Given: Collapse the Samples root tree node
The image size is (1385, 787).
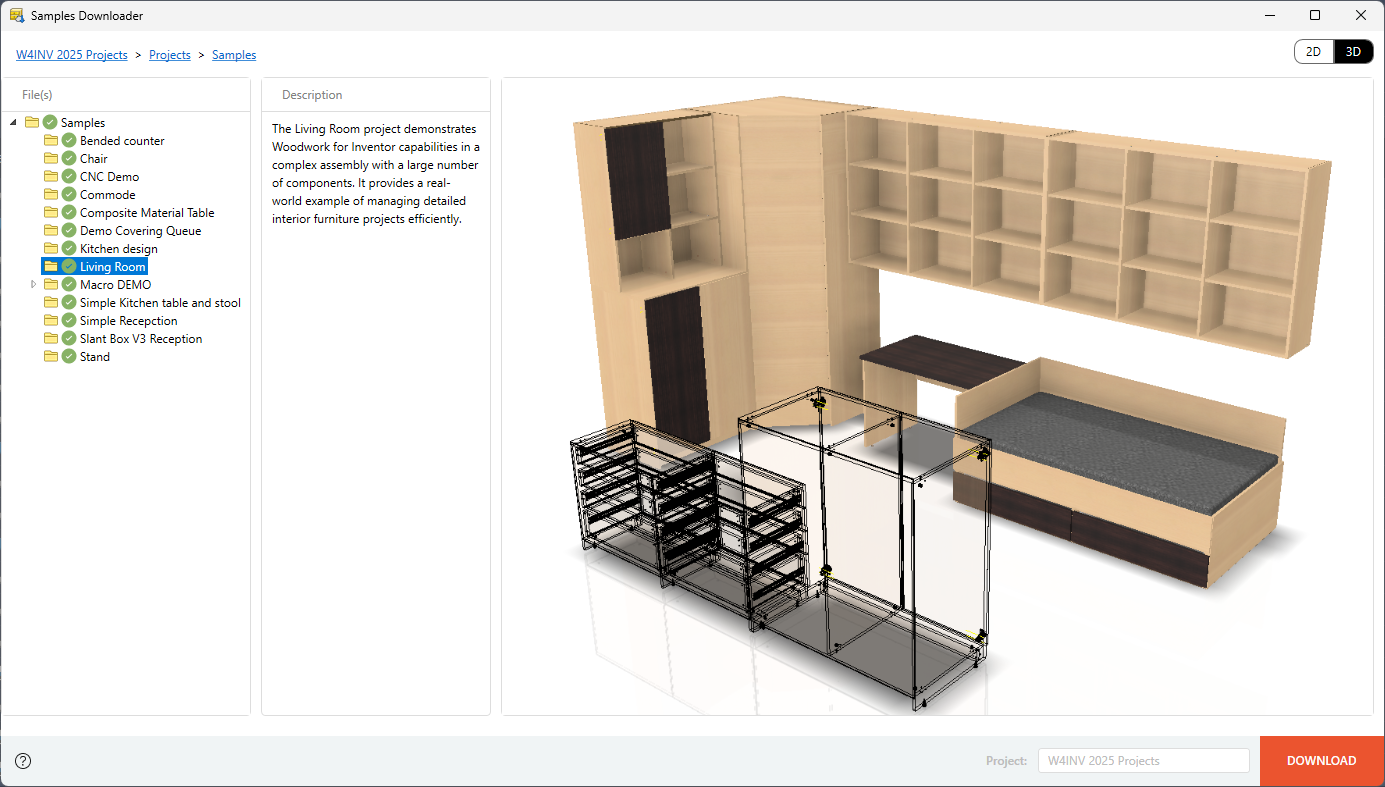Looking at the screenshot, I should click(14, 123).
